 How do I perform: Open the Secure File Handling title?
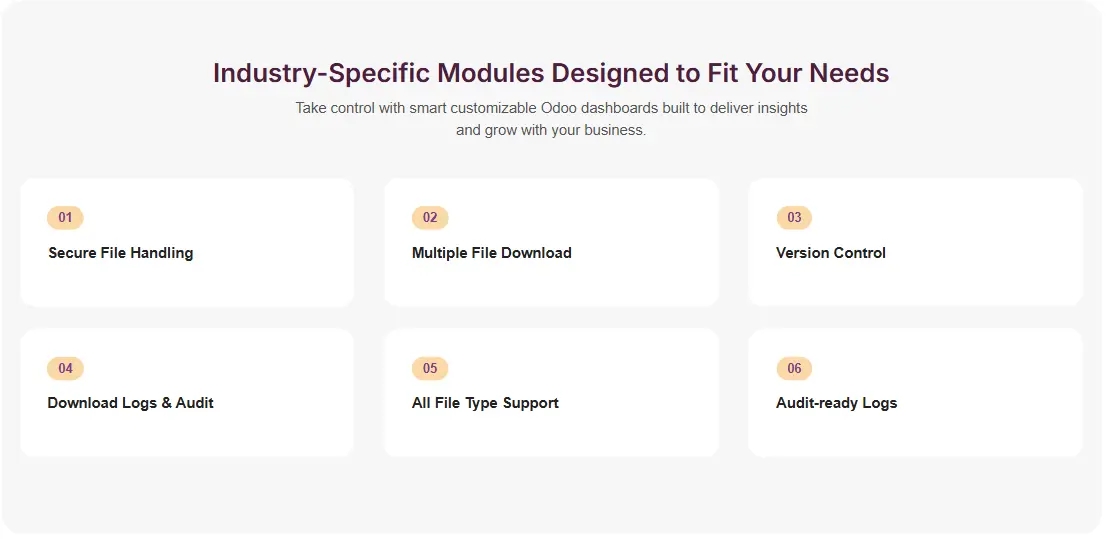(121, 253)
